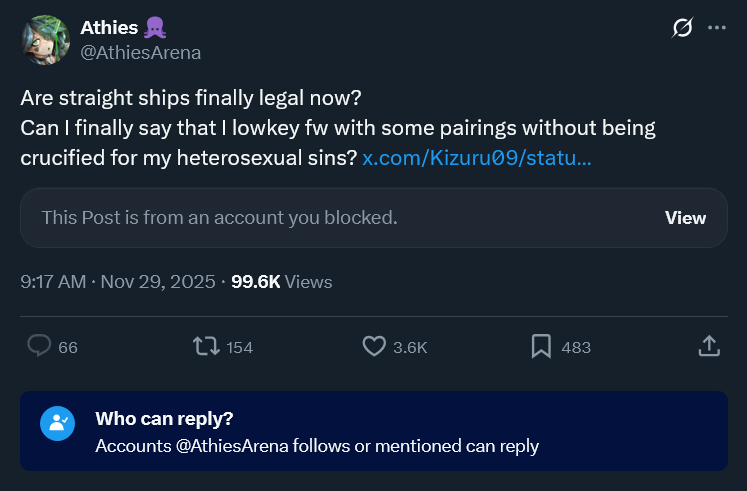Image resolution: width=747 pixels, height=491 pixels.
Task: Click the 9:17 AM Nov 29 timestamp
Action: point(118,282)
